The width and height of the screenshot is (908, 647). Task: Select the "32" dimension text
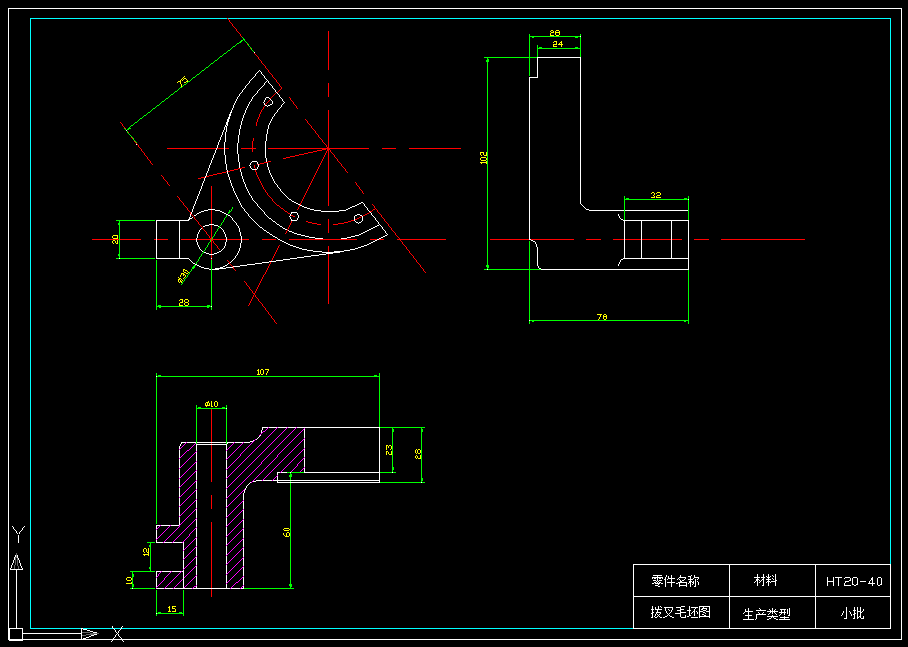656,195
